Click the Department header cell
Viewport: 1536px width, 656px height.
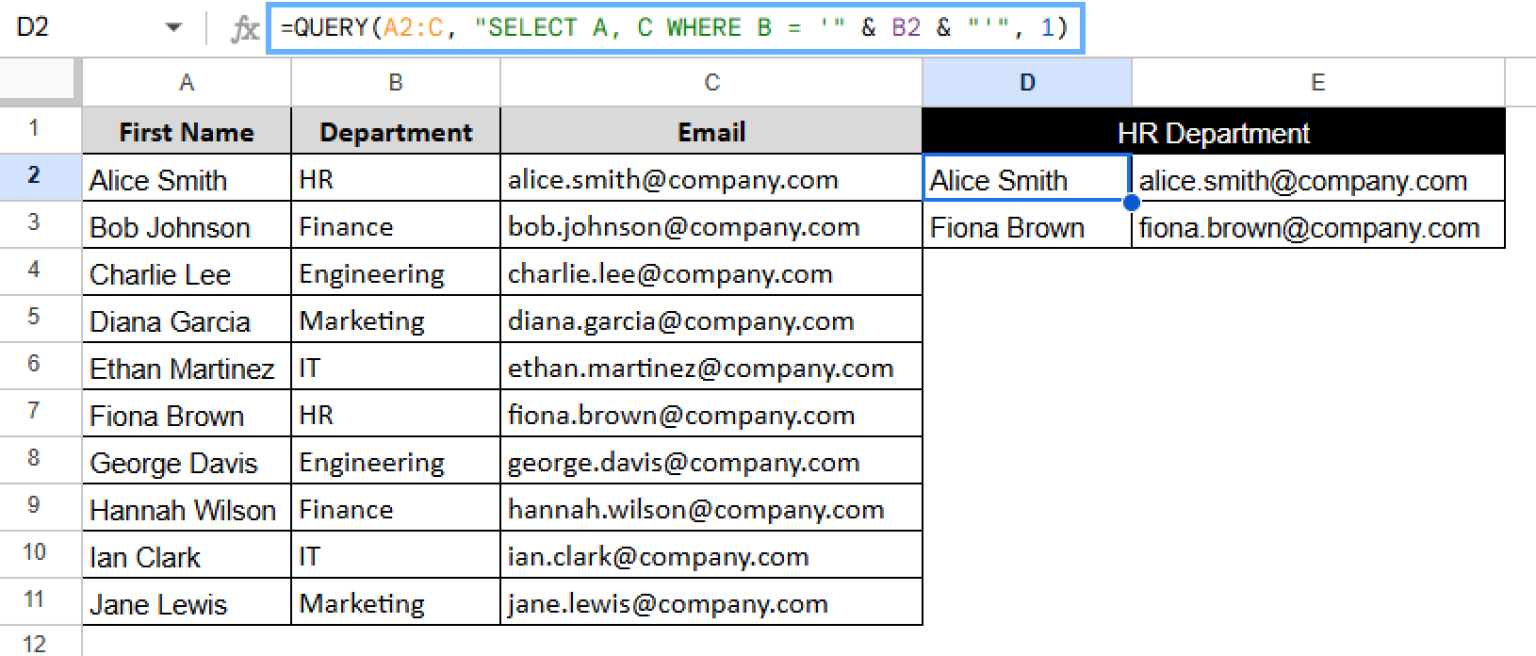click(395, 132)
